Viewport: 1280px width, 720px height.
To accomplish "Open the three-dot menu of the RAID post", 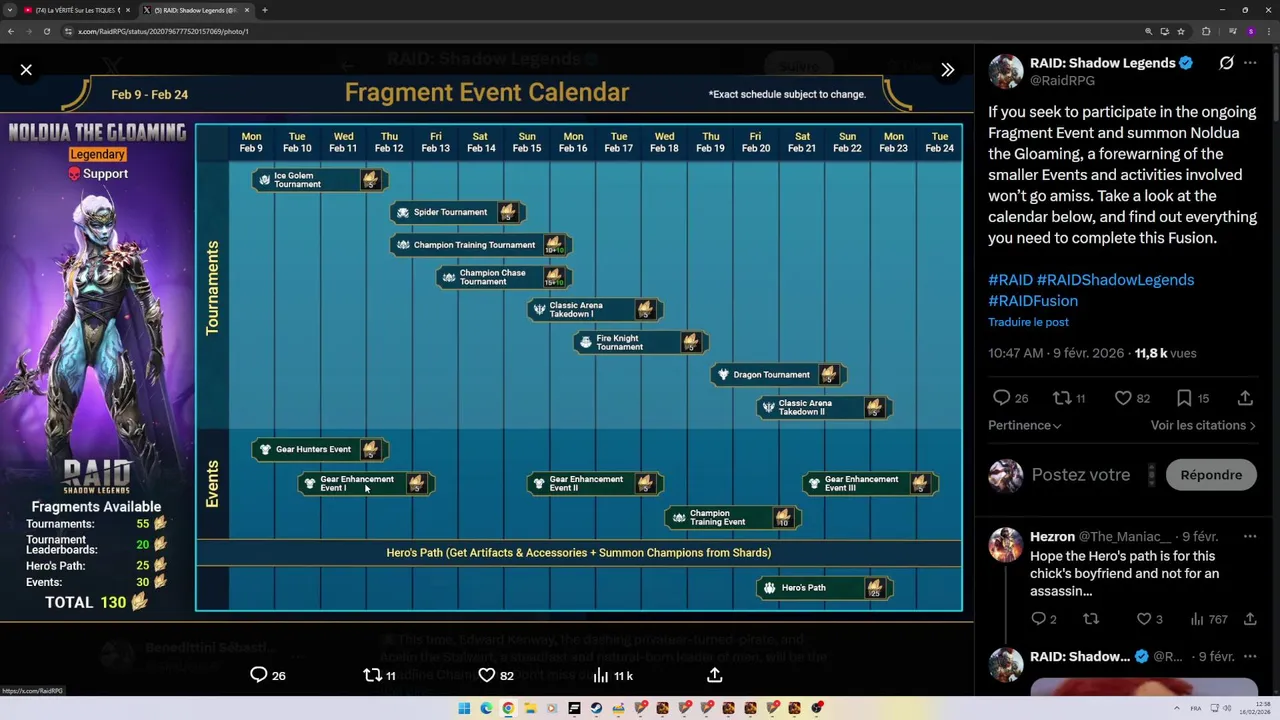I will click(1250, 63).
